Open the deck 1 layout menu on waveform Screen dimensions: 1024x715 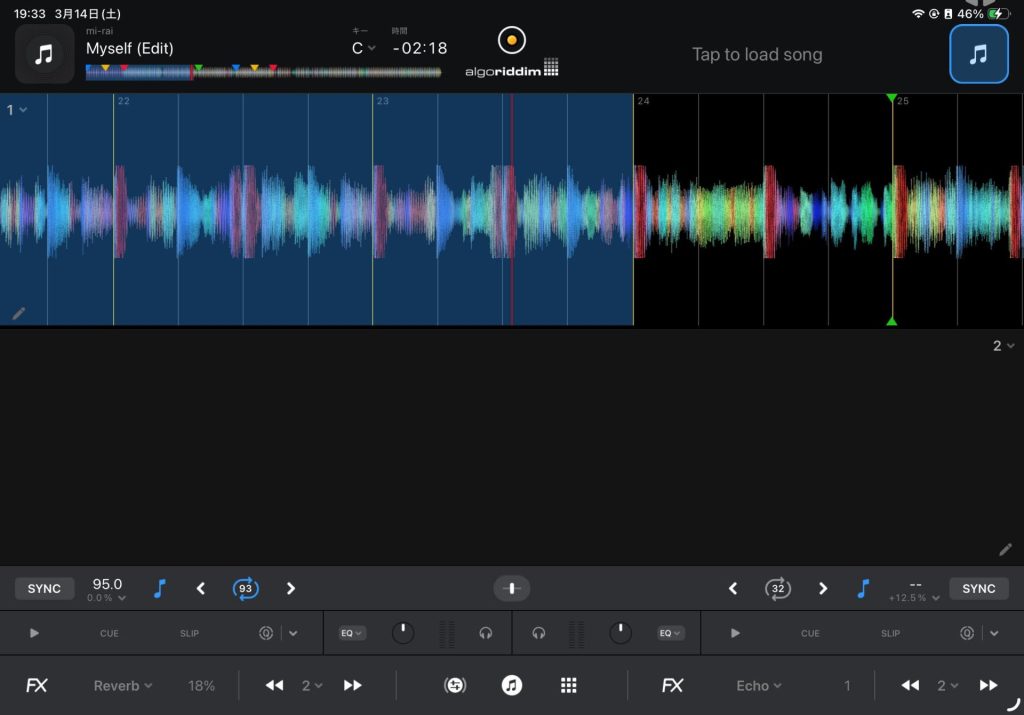(x=17, y=110)
